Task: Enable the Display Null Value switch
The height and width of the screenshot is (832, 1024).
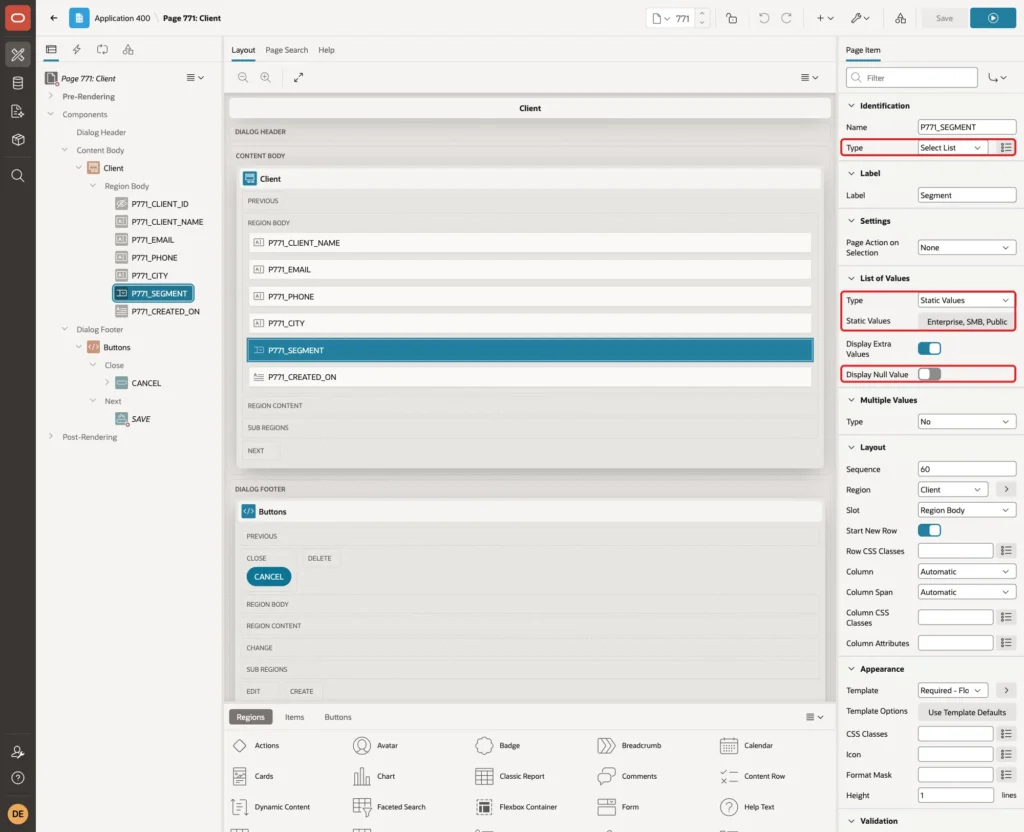Action: [x=929, y=374]
